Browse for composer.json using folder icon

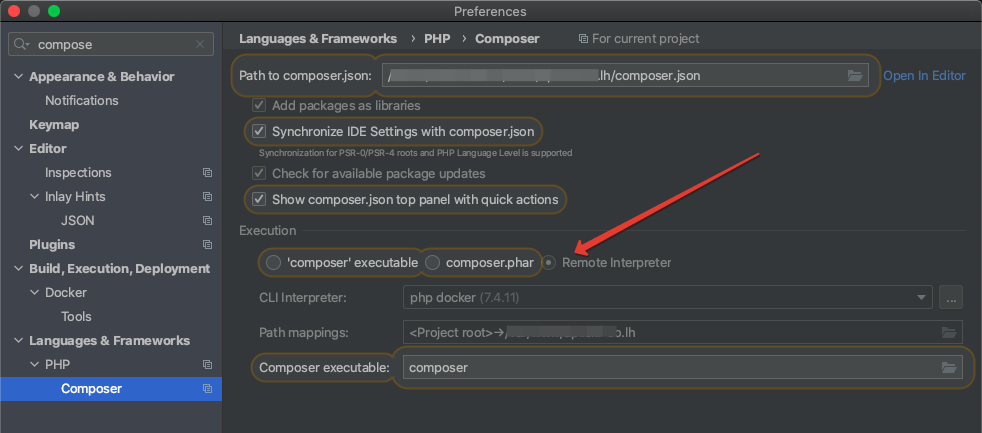tap(855, 76)
